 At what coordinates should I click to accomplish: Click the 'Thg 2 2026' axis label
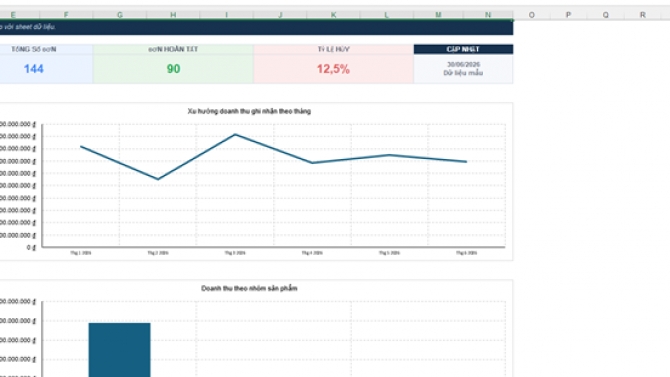(158, 253)
